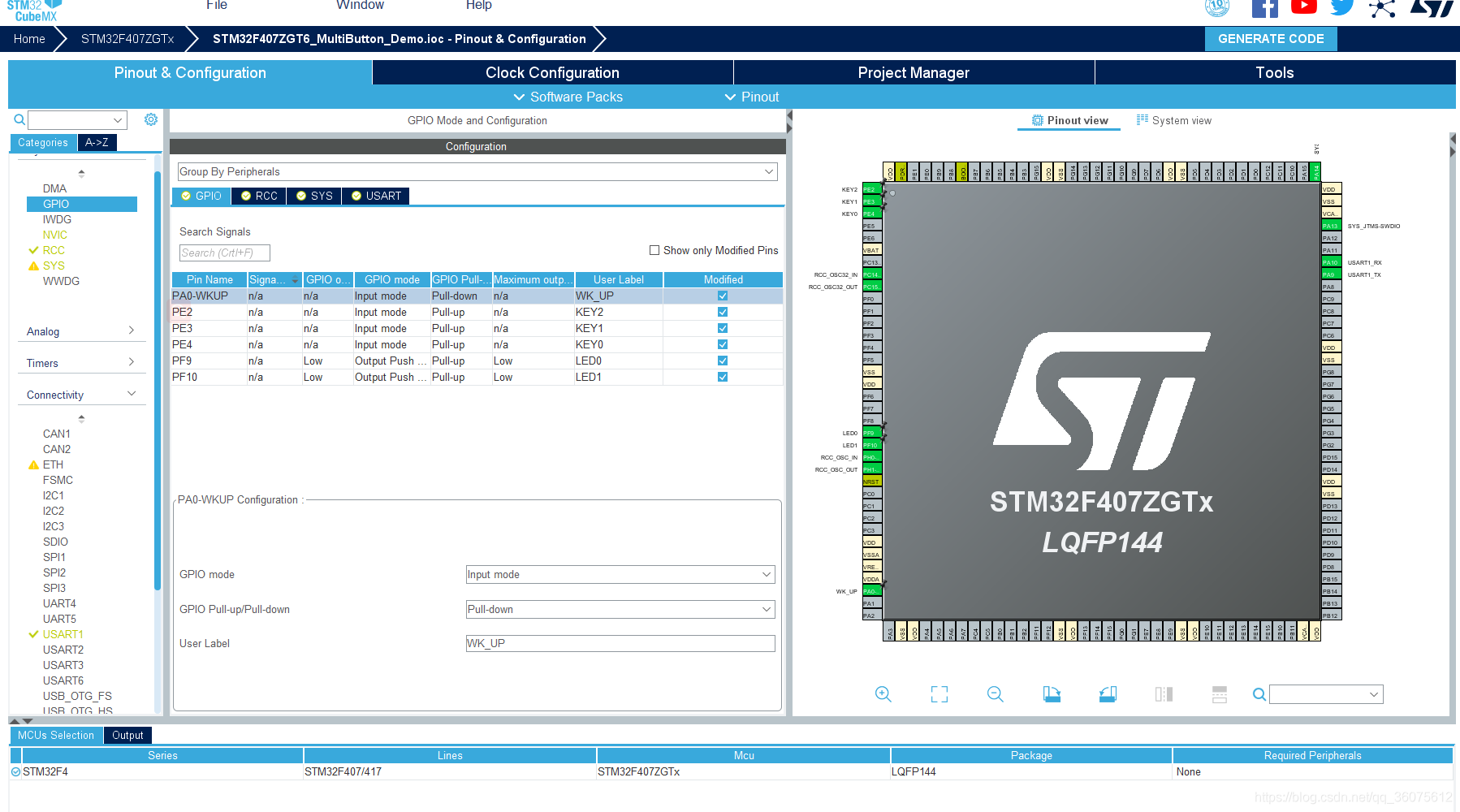Image resolution: width=1460 pixels, height=812 pixels.
Task: Open the settings gear near the search field
Action: pyautogui.click(x=150, y=119)
